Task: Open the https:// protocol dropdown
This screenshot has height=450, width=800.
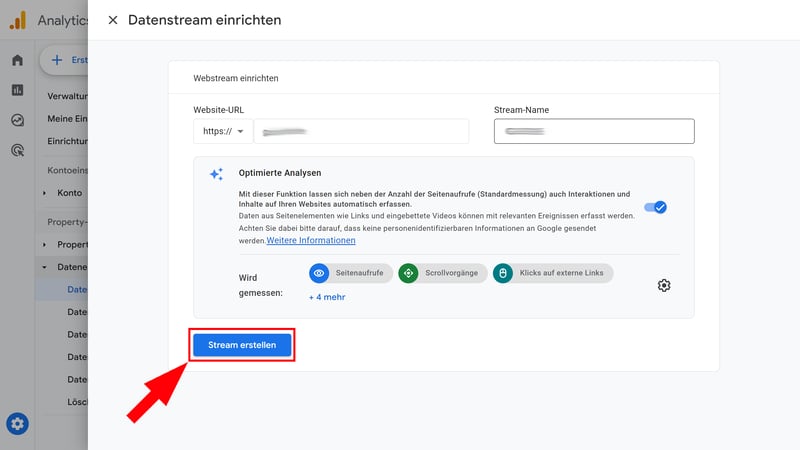Action: coord(223,131)
